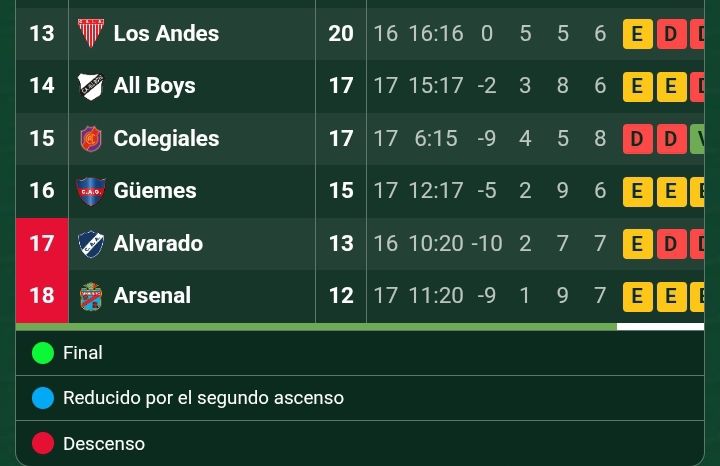Click the Alvarado club crest
Viewport: 720px width, 466px height.
(x=90, y=244)
